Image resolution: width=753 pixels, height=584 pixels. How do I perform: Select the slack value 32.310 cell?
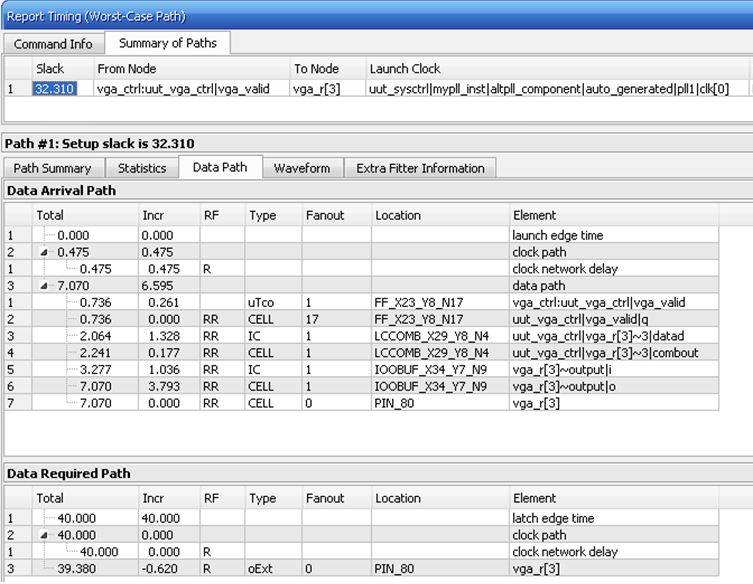coord(55,89)
